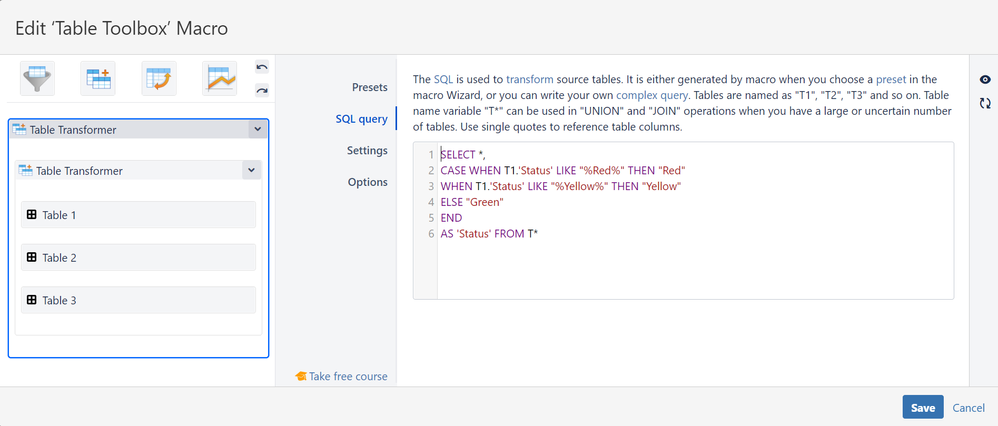
Task: Select the Pivot Table toolbar icon
Action: coord(158,79)
